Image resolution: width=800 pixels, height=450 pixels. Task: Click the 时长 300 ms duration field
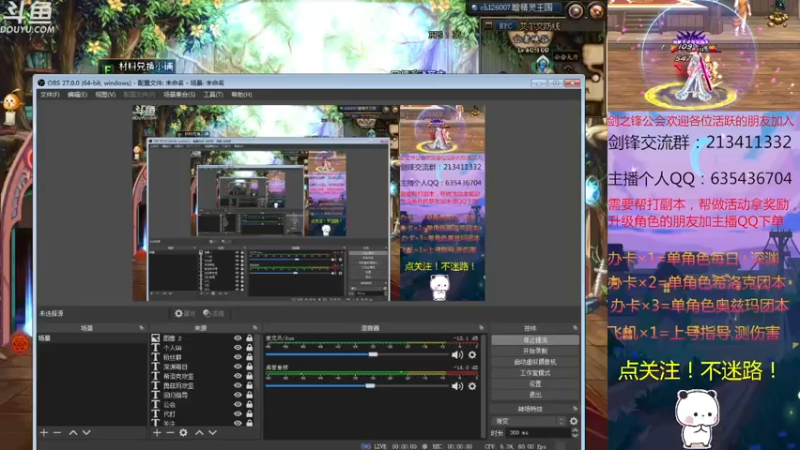click(539, 433)
